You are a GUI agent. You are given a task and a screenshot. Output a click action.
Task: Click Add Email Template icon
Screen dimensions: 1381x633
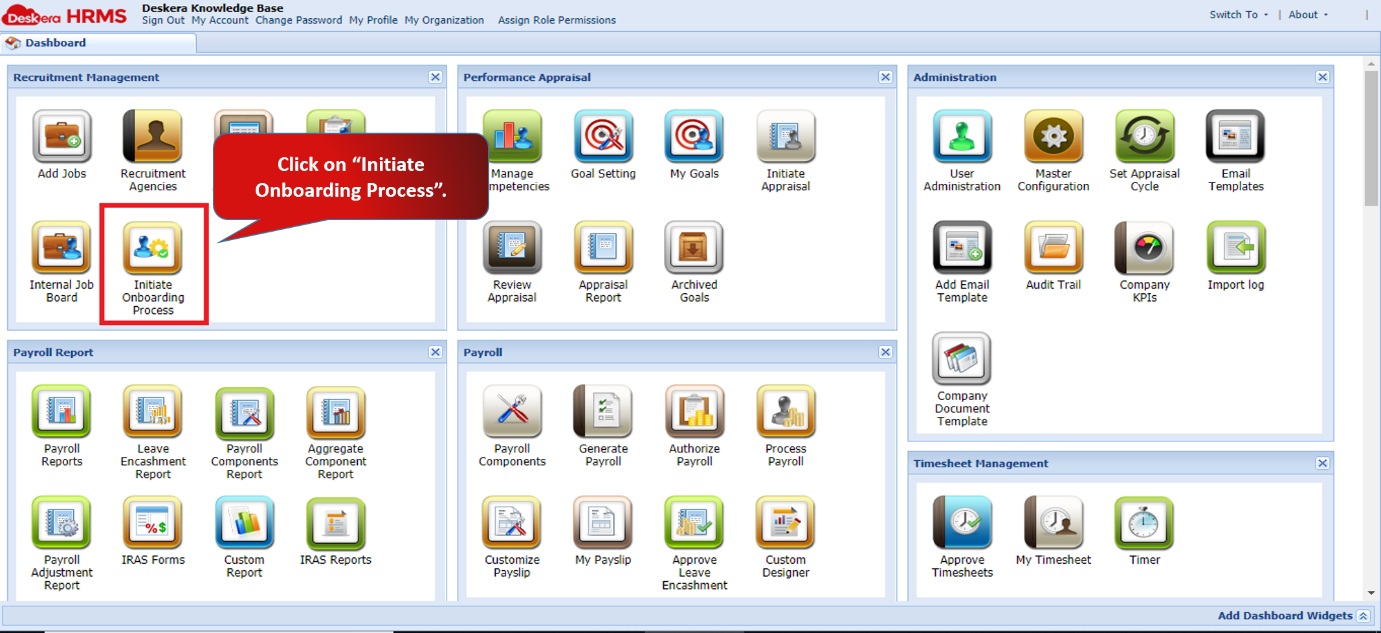pos(962,248)
